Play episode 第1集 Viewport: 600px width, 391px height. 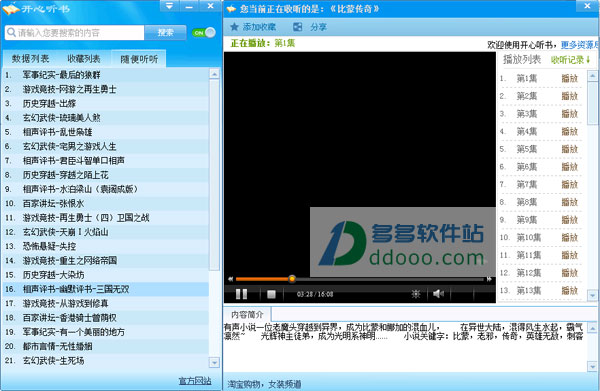coord(569,78)
